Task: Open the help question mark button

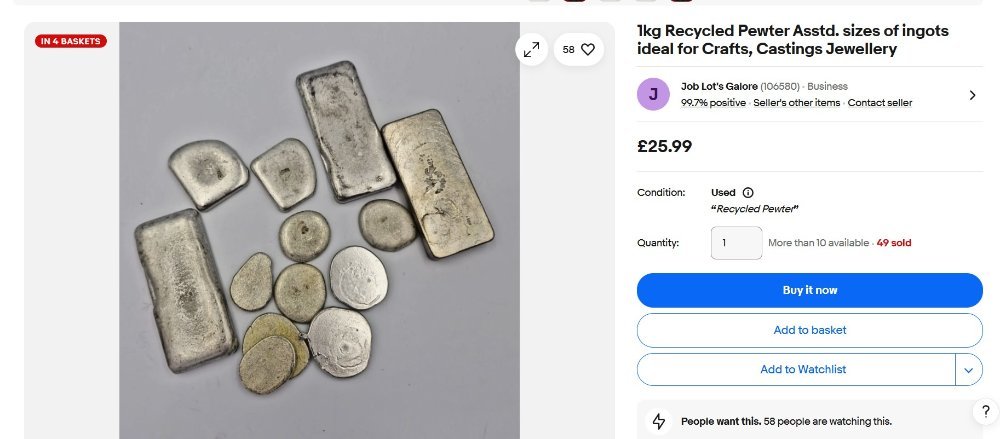Action: 985,412
